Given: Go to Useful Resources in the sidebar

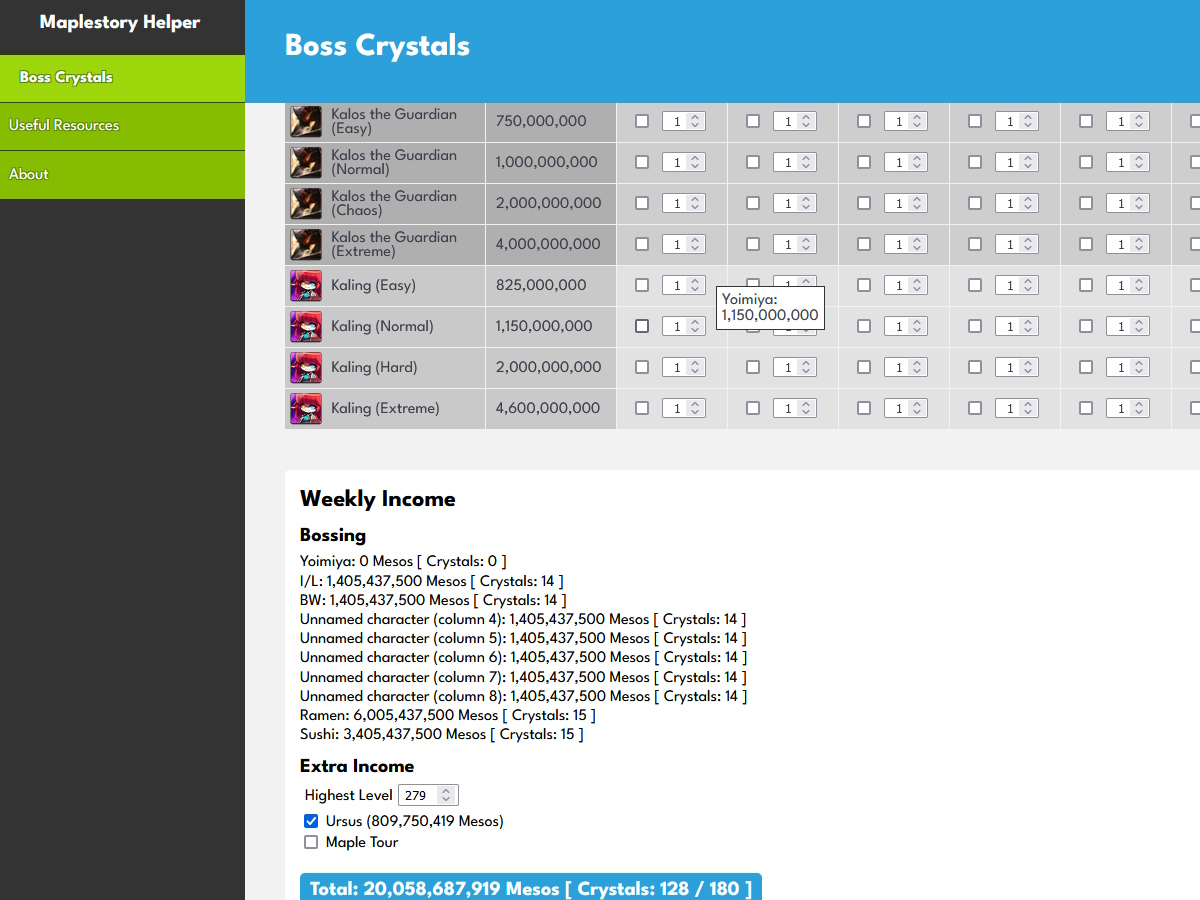Looking at the screenshot, I should click(x=64, y=125).
